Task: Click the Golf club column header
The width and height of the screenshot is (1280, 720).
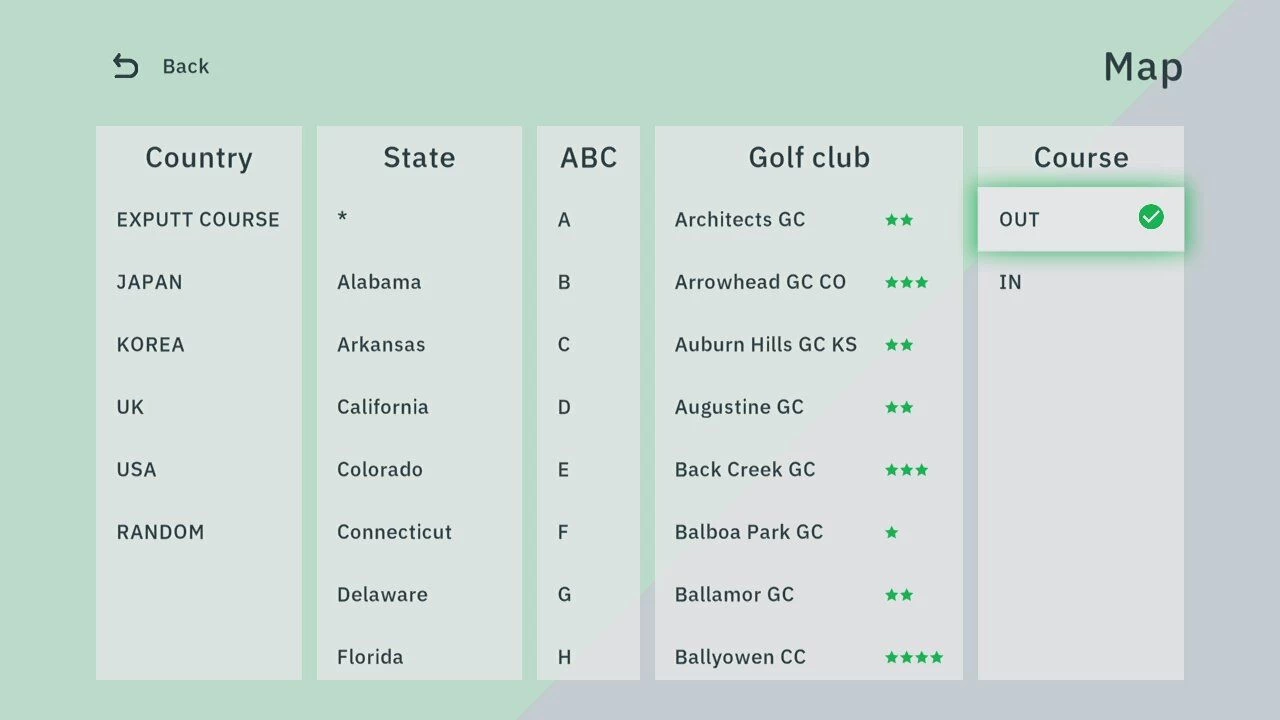Action: click(x=808, y=157)
